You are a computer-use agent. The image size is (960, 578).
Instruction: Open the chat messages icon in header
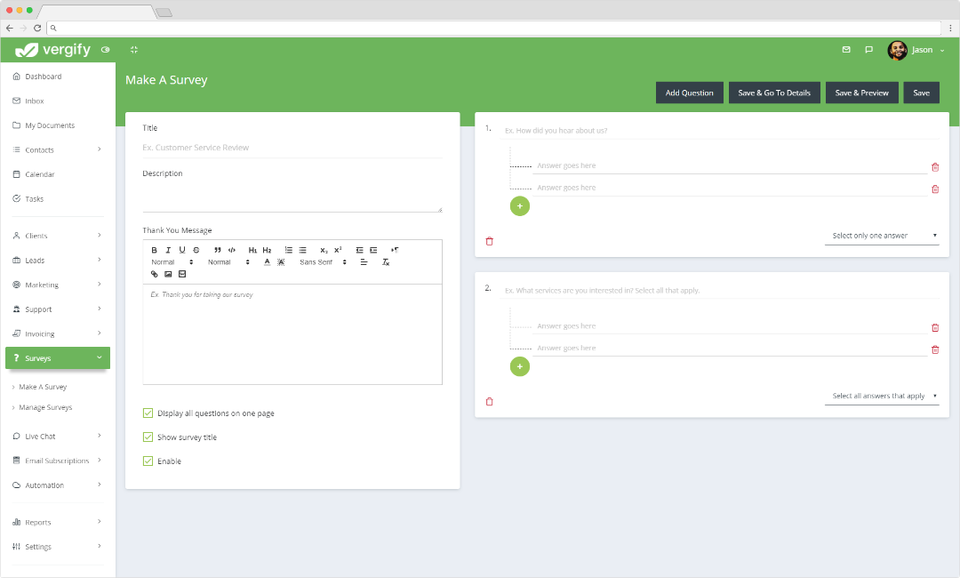pos(869,50)
